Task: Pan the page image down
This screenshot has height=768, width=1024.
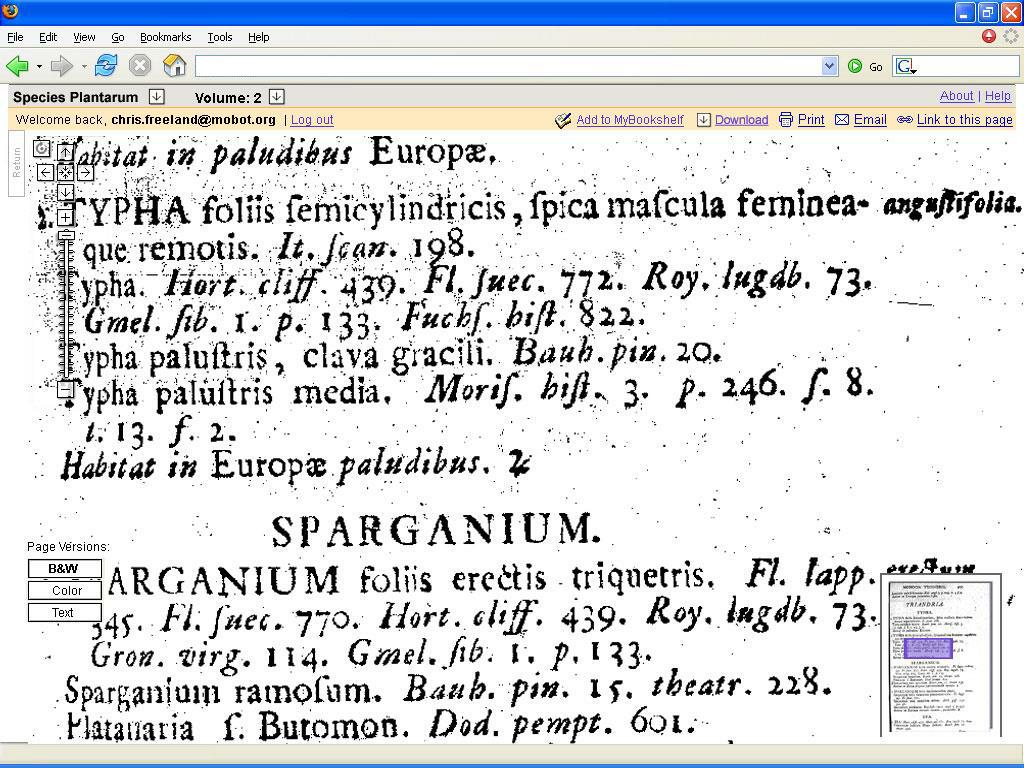Action: click(x=65, y=192)
